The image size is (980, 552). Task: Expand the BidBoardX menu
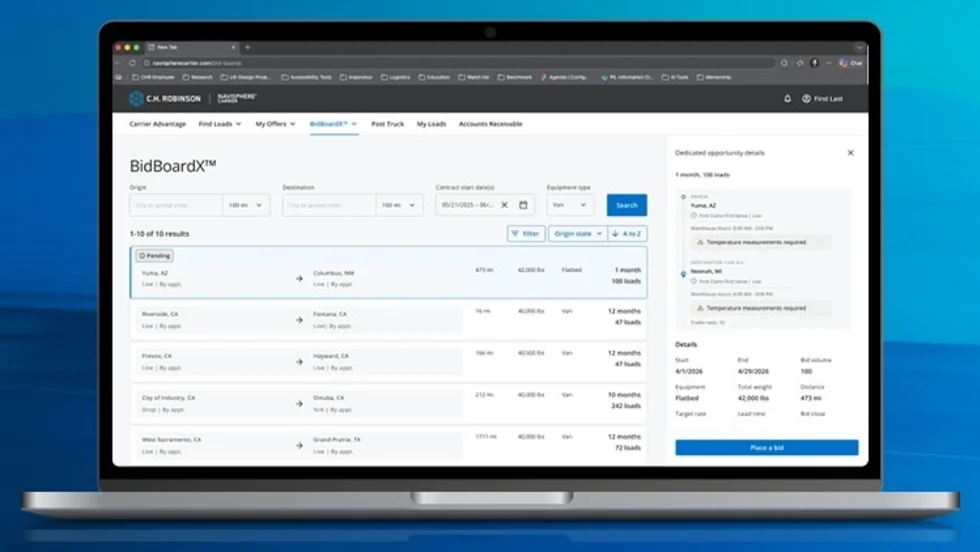point(334,124)
